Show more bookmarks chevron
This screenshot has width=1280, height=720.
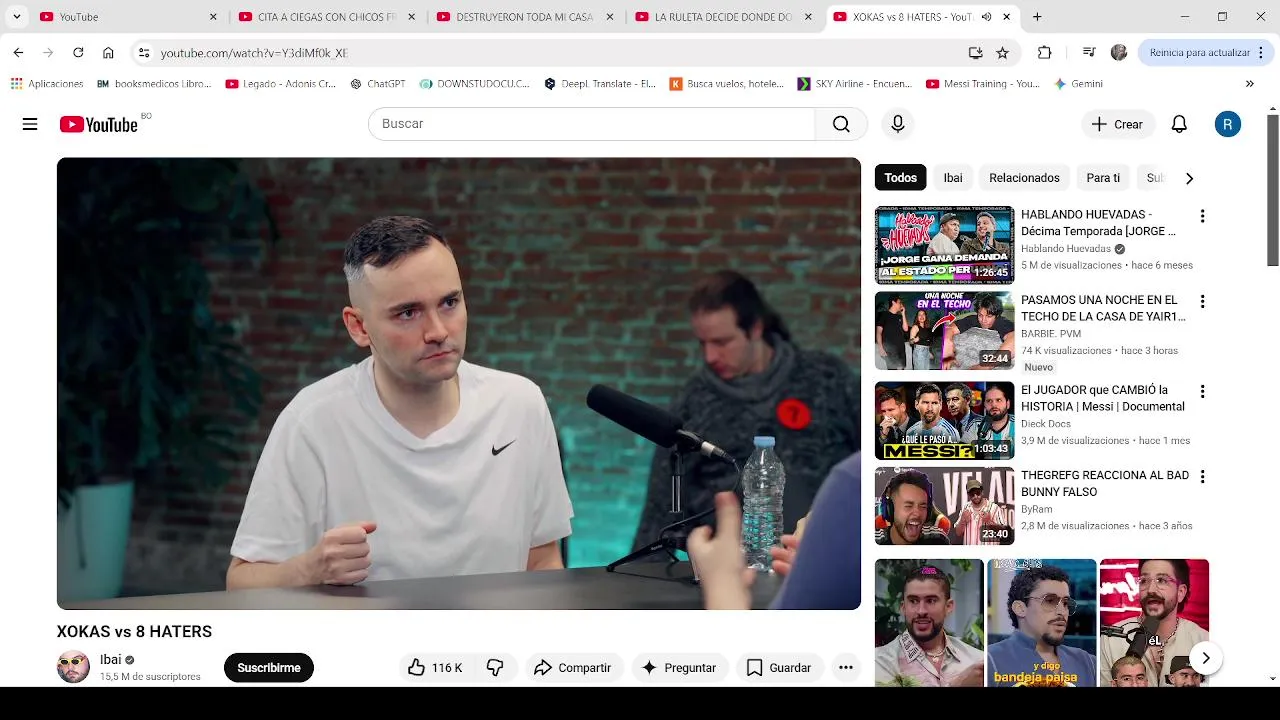click(1249, 84)
